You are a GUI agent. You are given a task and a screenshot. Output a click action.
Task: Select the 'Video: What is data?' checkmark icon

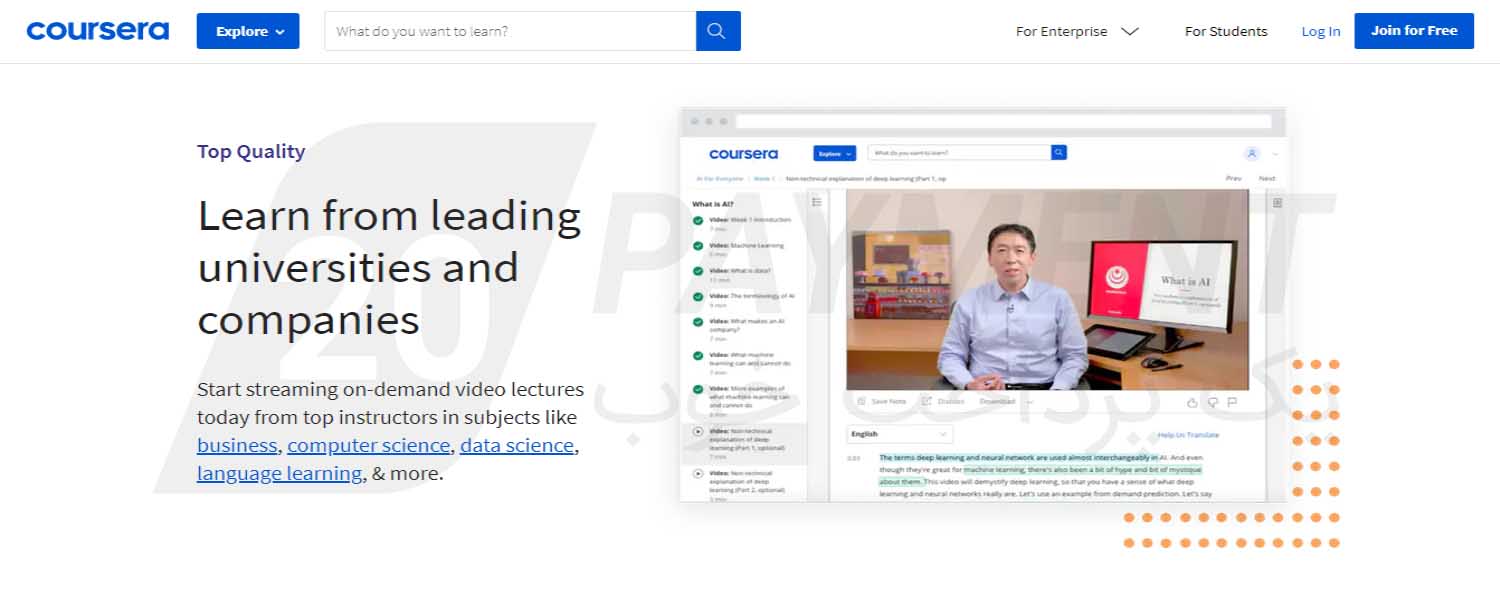[x=697, y=272]
